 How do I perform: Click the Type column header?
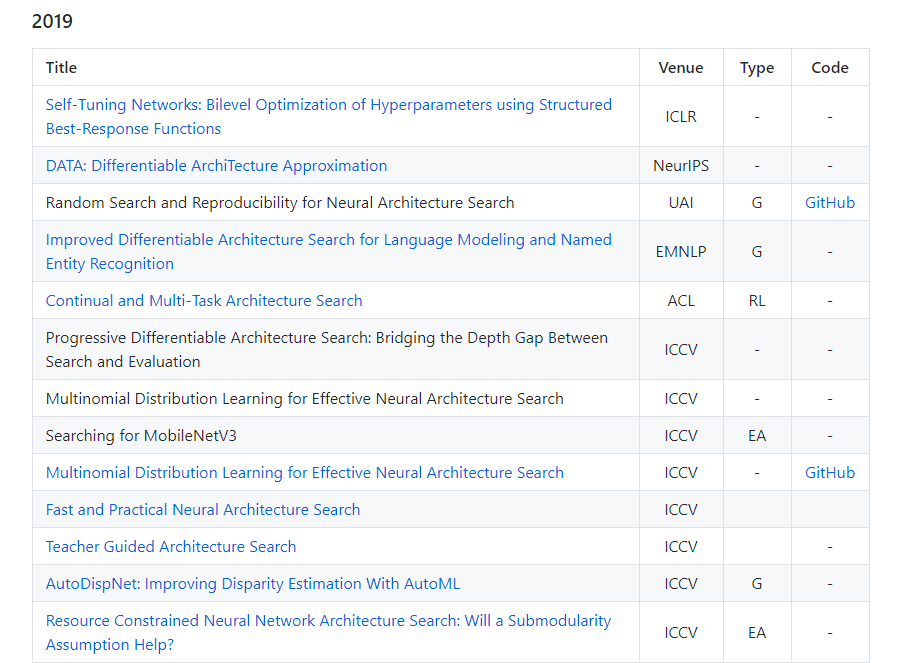click(x=757, y=68)
